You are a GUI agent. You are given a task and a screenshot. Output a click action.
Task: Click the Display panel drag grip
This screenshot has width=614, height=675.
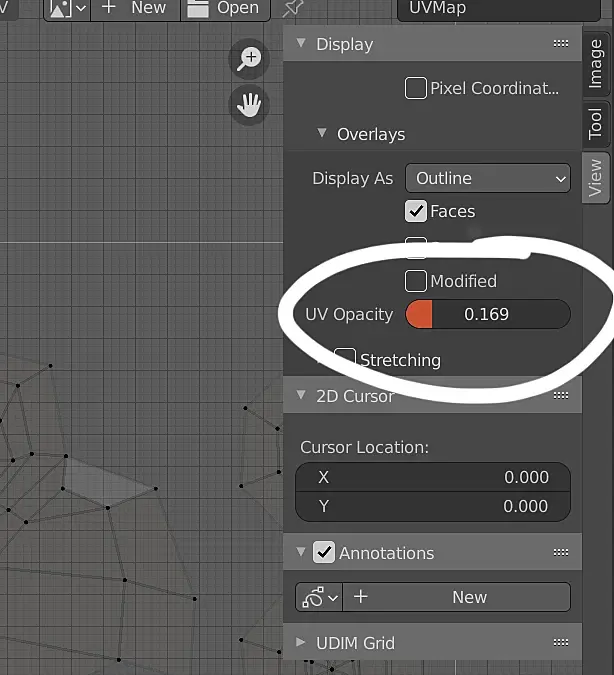point(561,43)
